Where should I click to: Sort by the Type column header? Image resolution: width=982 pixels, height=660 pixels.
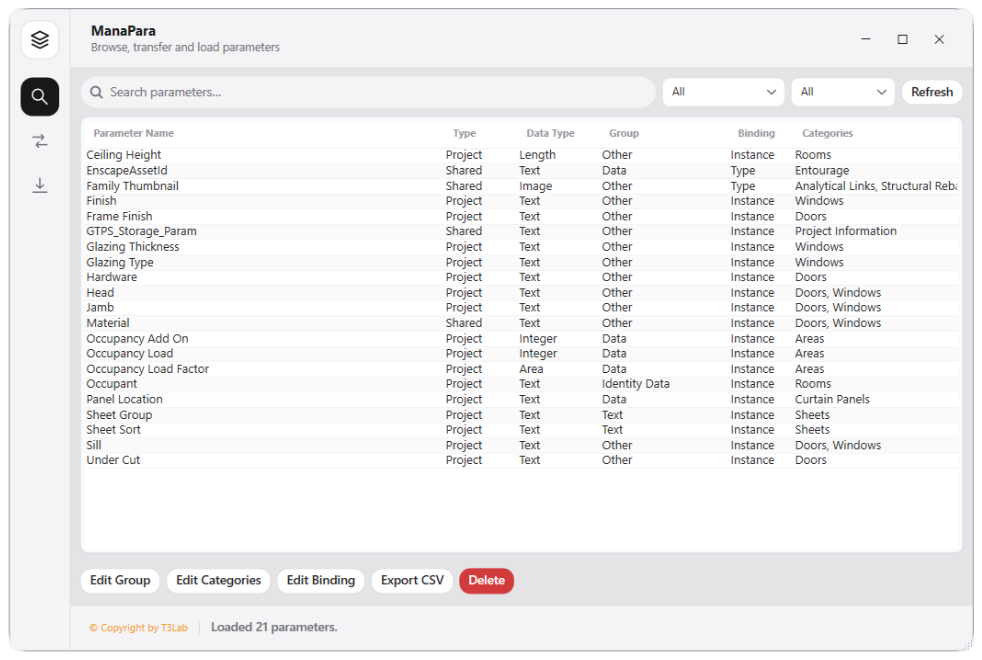[464, 133]
